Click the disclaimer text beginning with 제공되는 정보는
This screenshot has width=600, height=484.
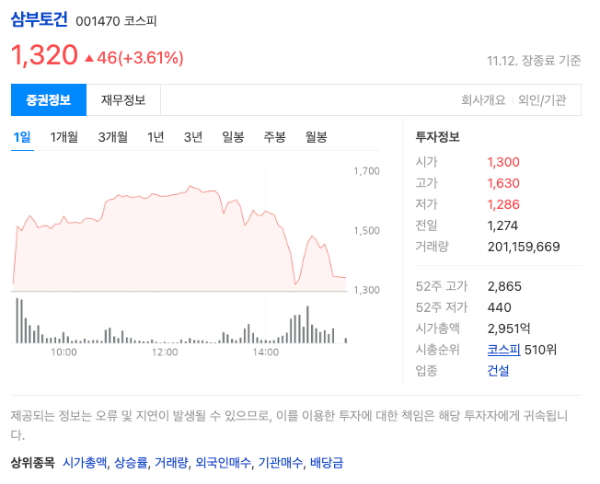pyautogui.click(x=289, y=425)
